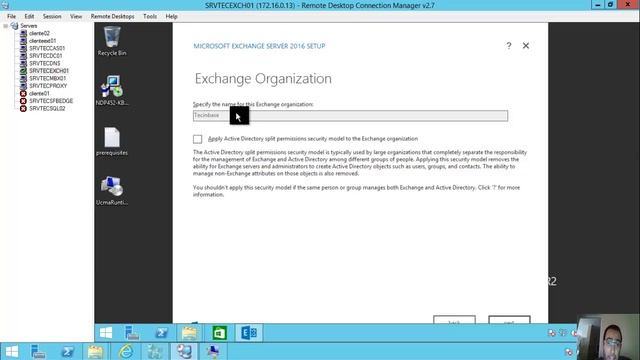Click the 'Servers' group label

click(x=29, y=26)
